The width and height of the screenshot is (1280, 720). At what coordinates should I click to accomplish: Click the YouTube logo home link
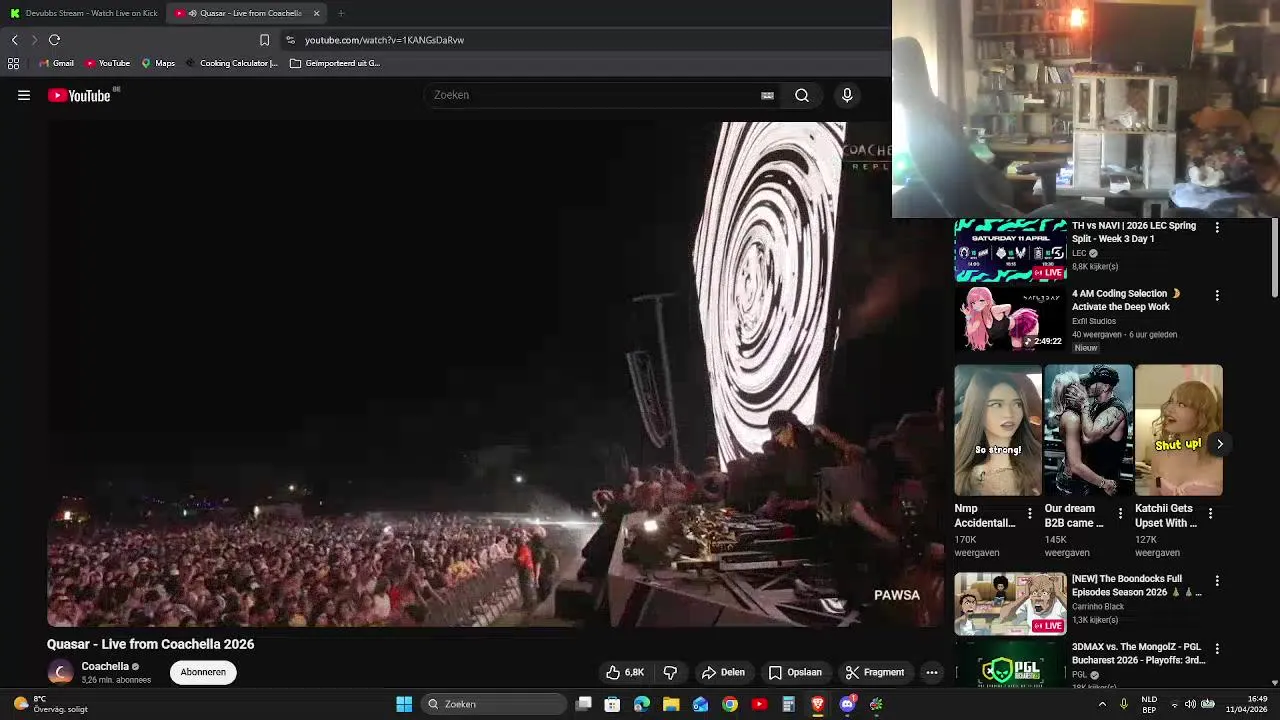point(79,95)
